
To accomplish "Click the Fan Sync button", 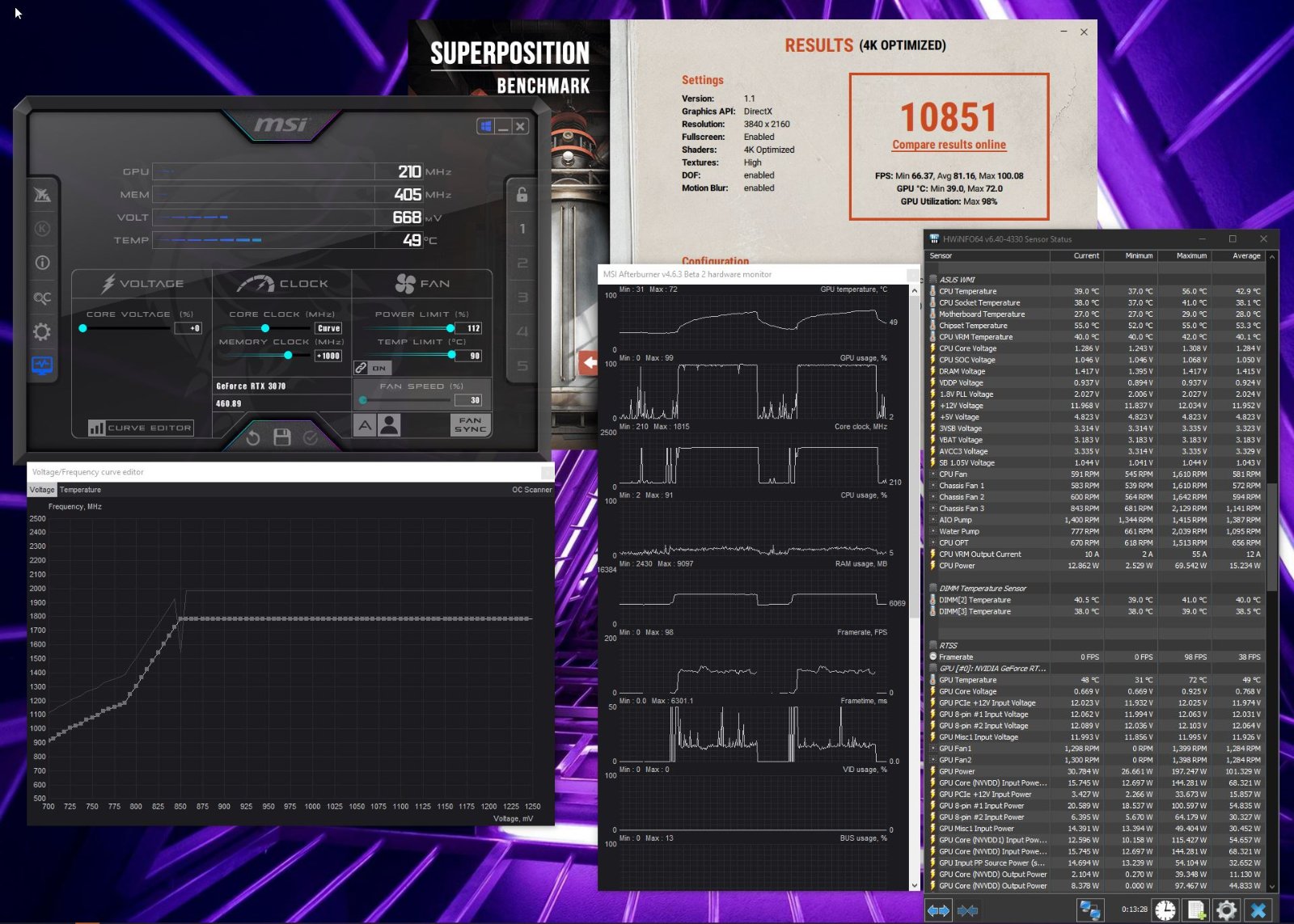I will point(470,424).
